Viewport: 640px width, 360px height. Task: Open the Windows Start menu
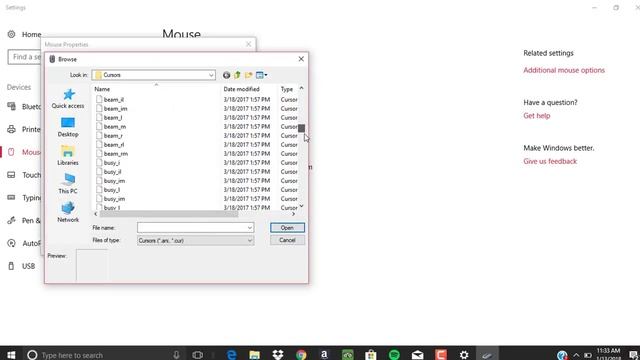11,355
